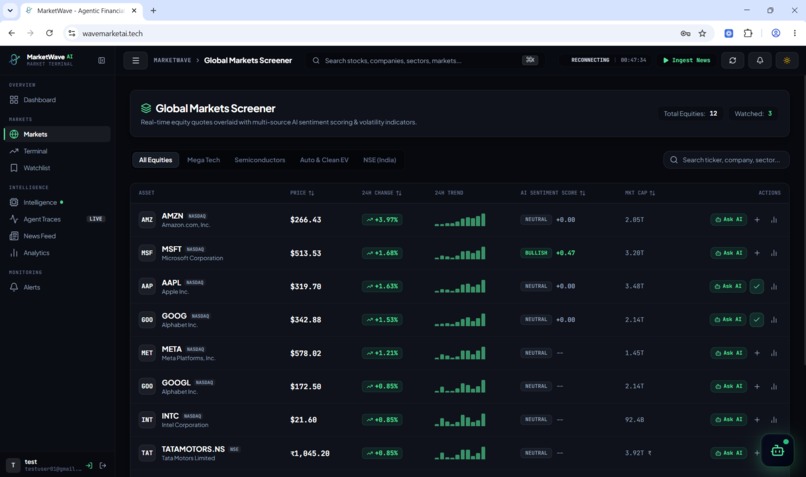This screenshot has width=806, height=477.
Task: Open the Chrome profile avatar icon
Action: 776,33
